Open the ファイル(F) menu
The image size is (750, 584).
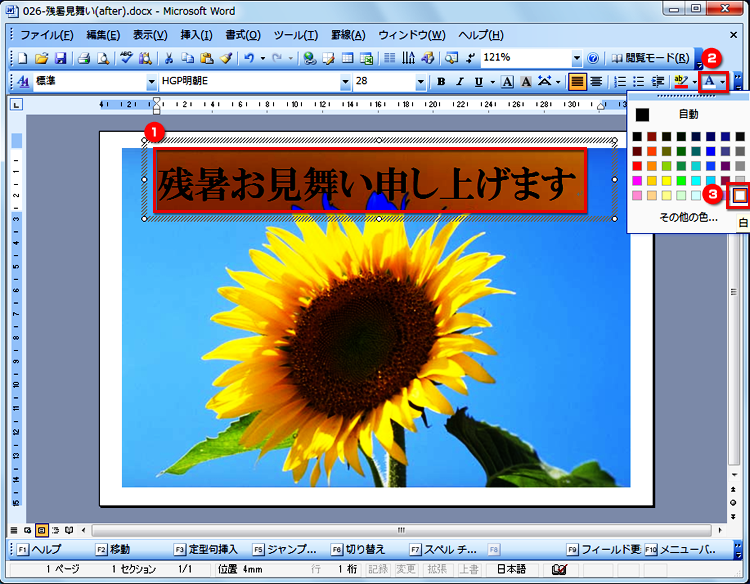(46, 35)
